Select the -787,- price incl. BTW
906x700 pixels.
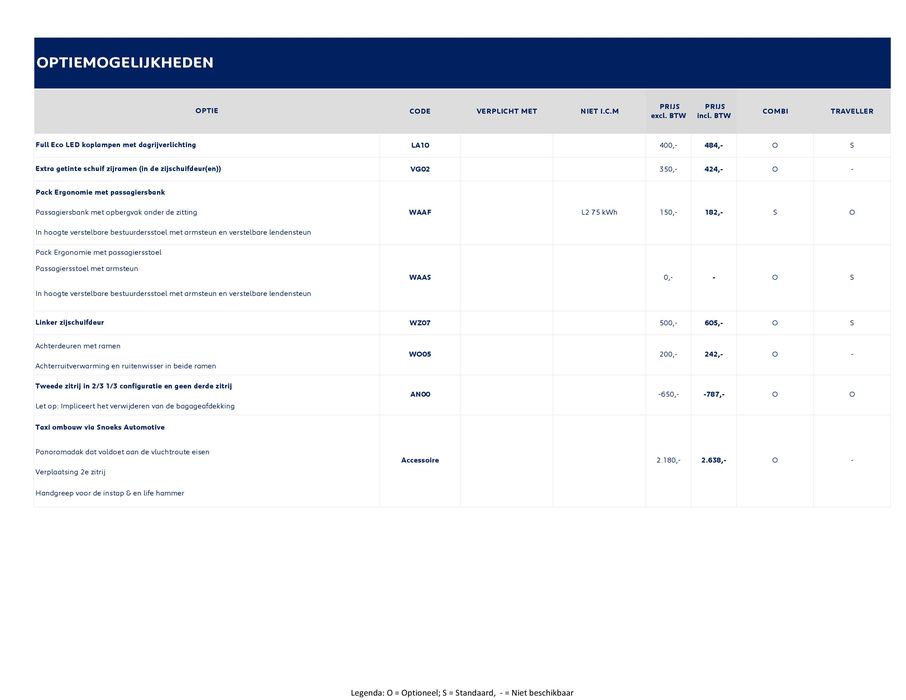tap(713, 394)
